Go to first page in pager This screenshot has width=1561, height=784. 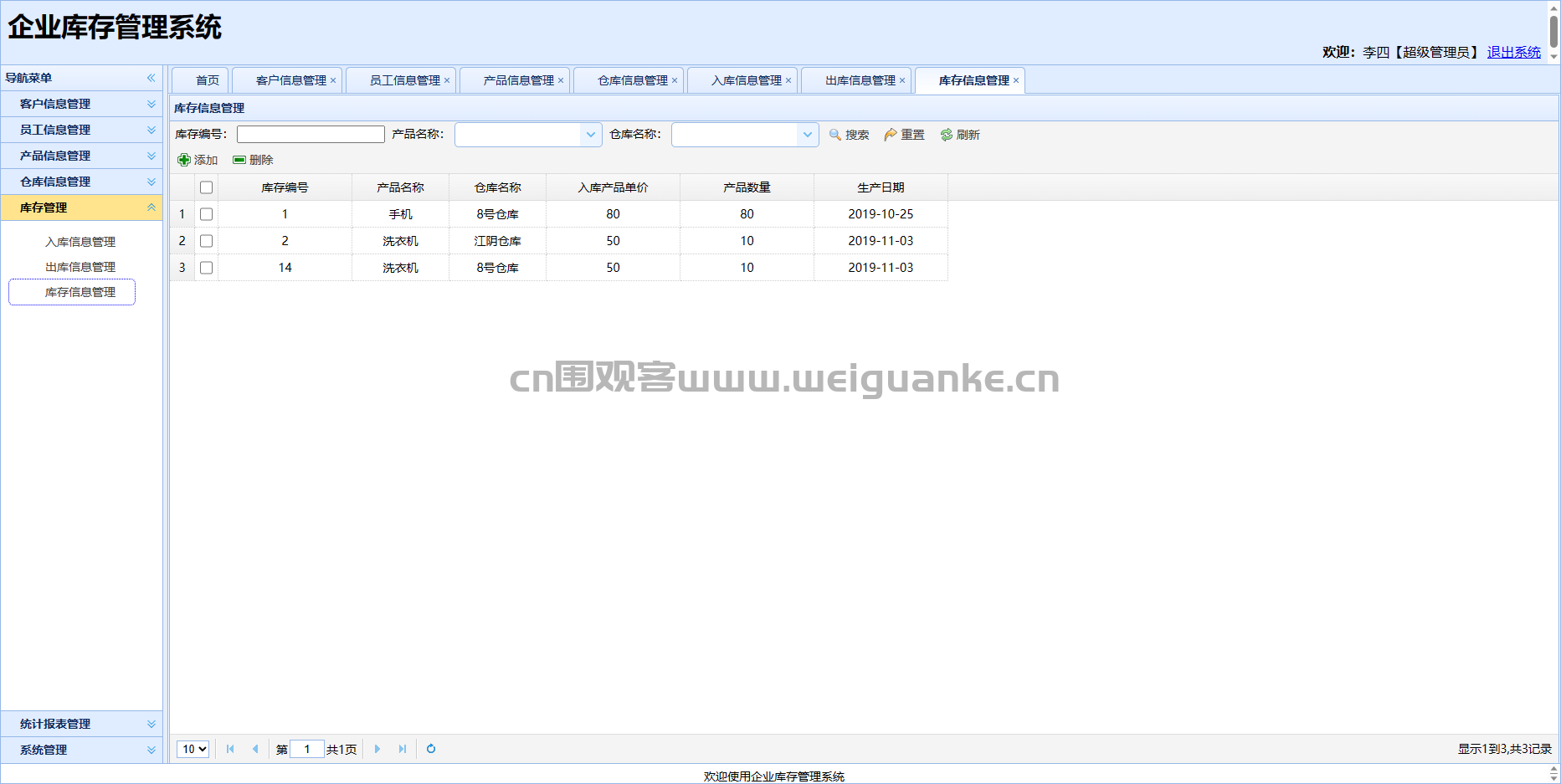click(x=230, y=749)
